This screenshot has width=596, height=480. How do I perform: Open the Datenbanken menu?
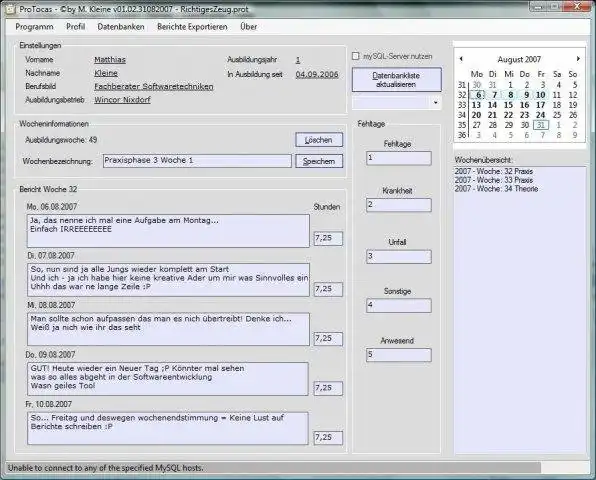pyautogui.click(x=121, y=27)
